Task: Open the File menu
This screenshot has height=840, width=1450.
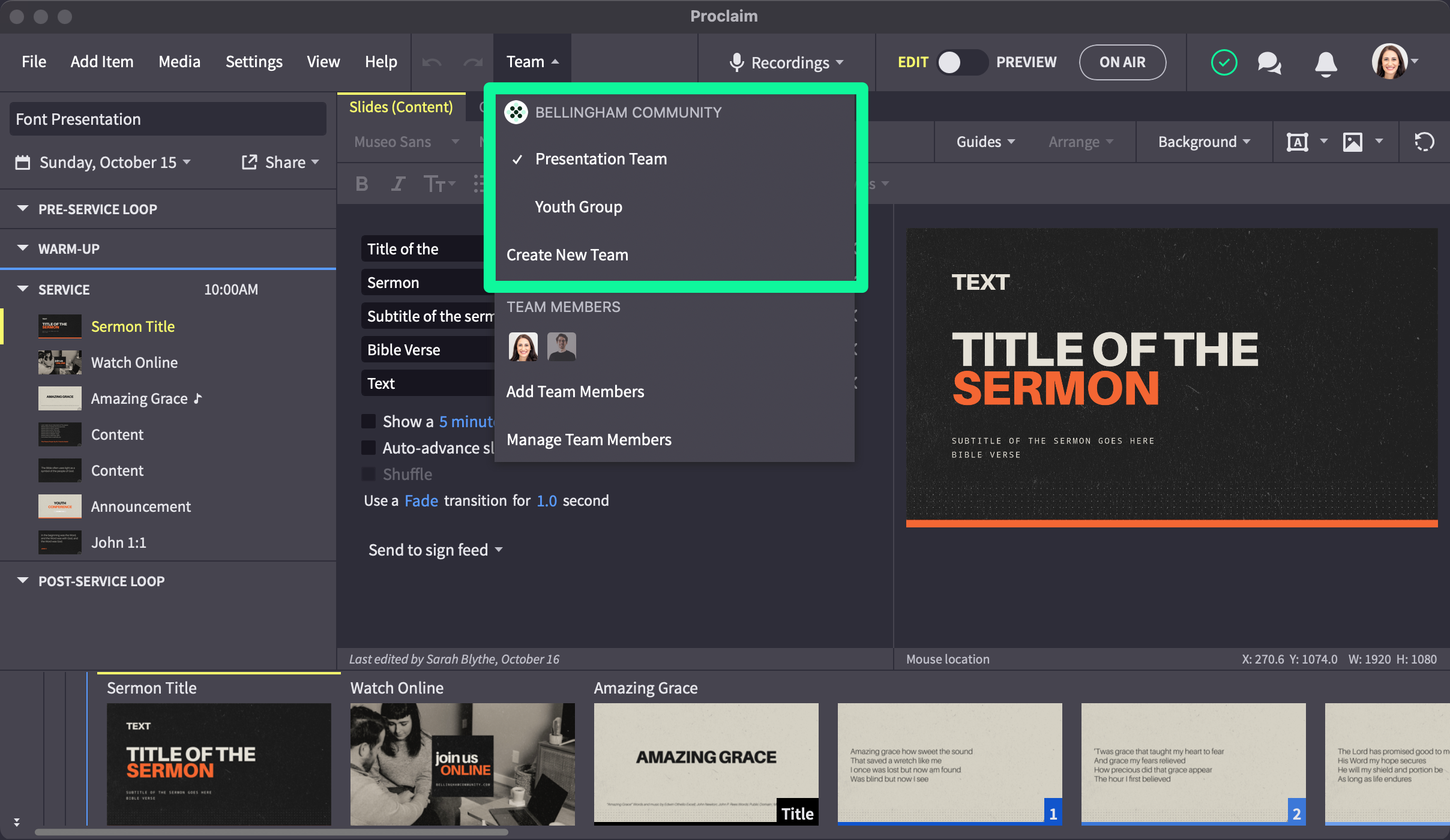Action: [34, 62]
